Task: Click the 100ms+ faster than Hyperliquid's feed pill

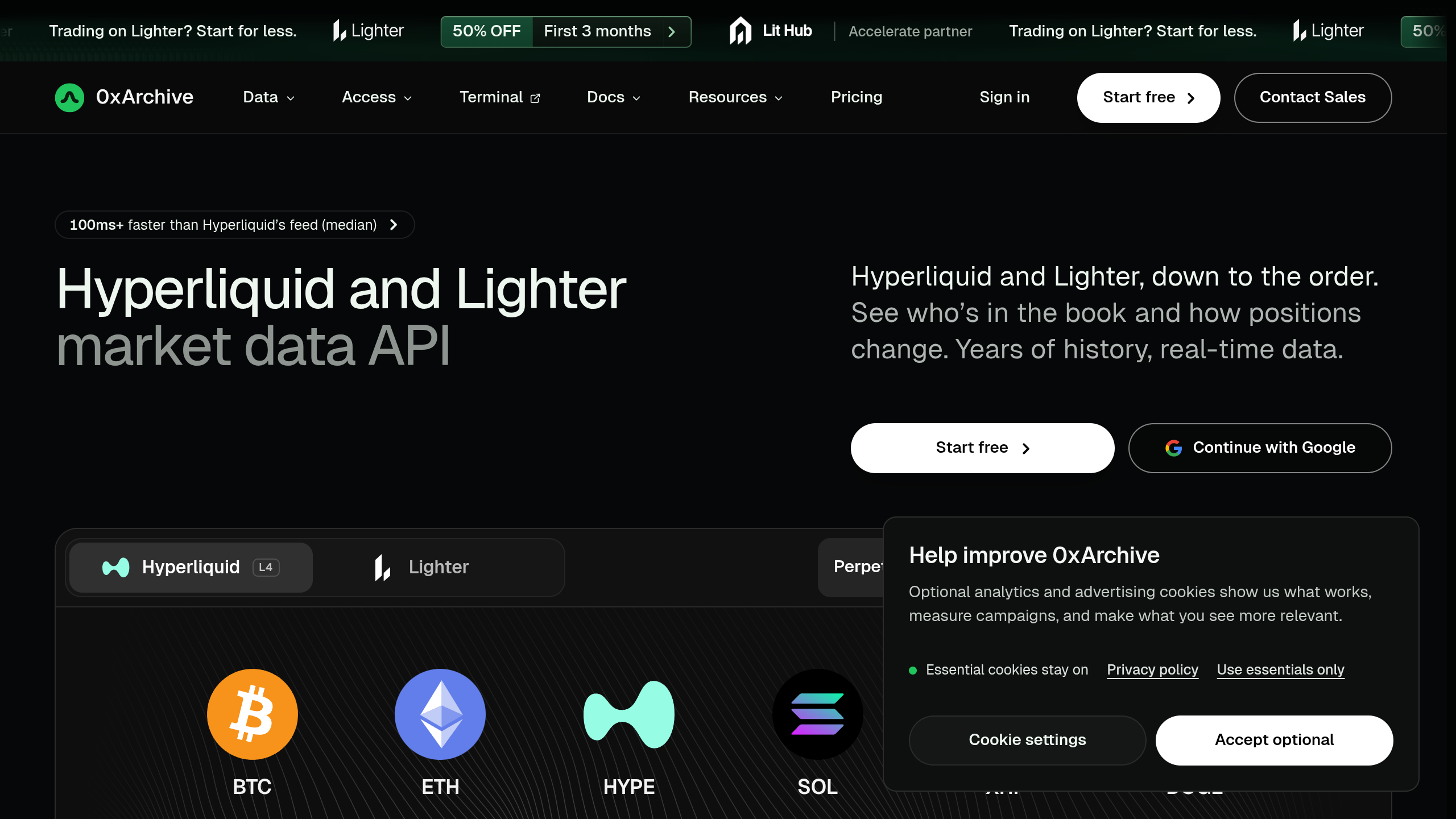Action: (x=234, y=225)
